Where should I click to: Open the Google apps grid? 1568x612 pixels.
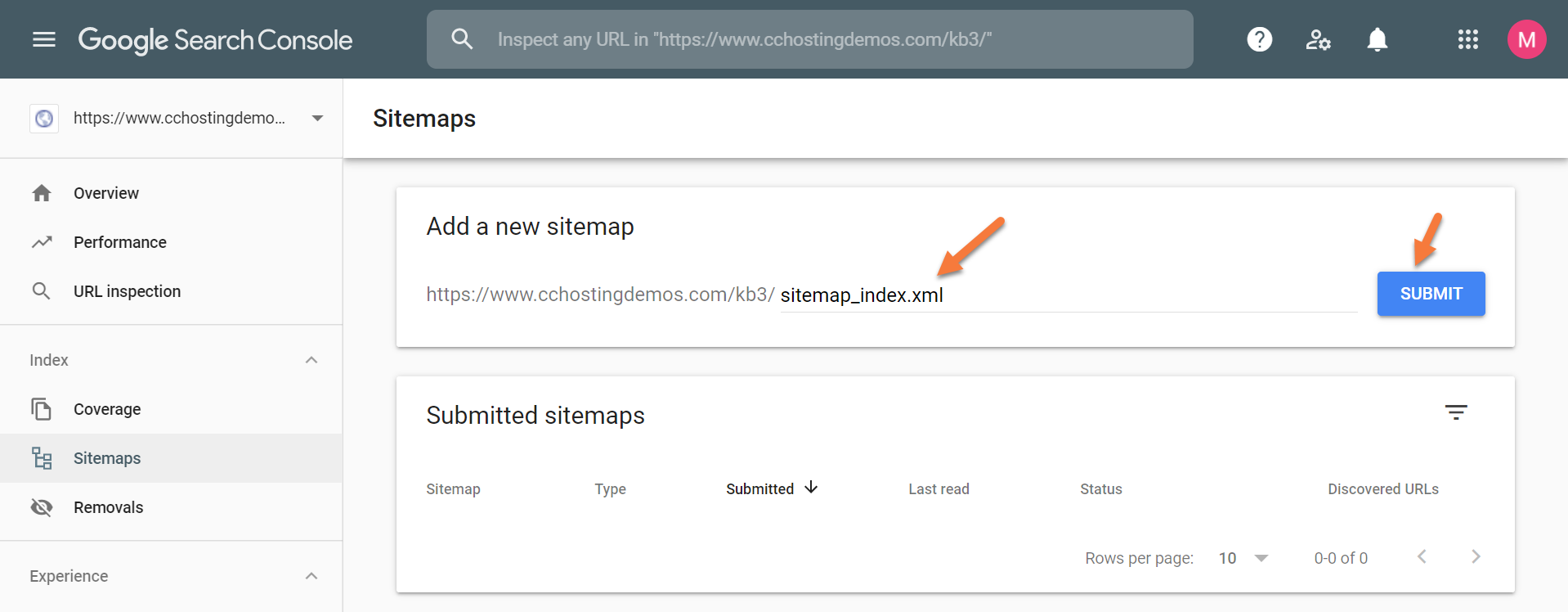coord(1467,39)
